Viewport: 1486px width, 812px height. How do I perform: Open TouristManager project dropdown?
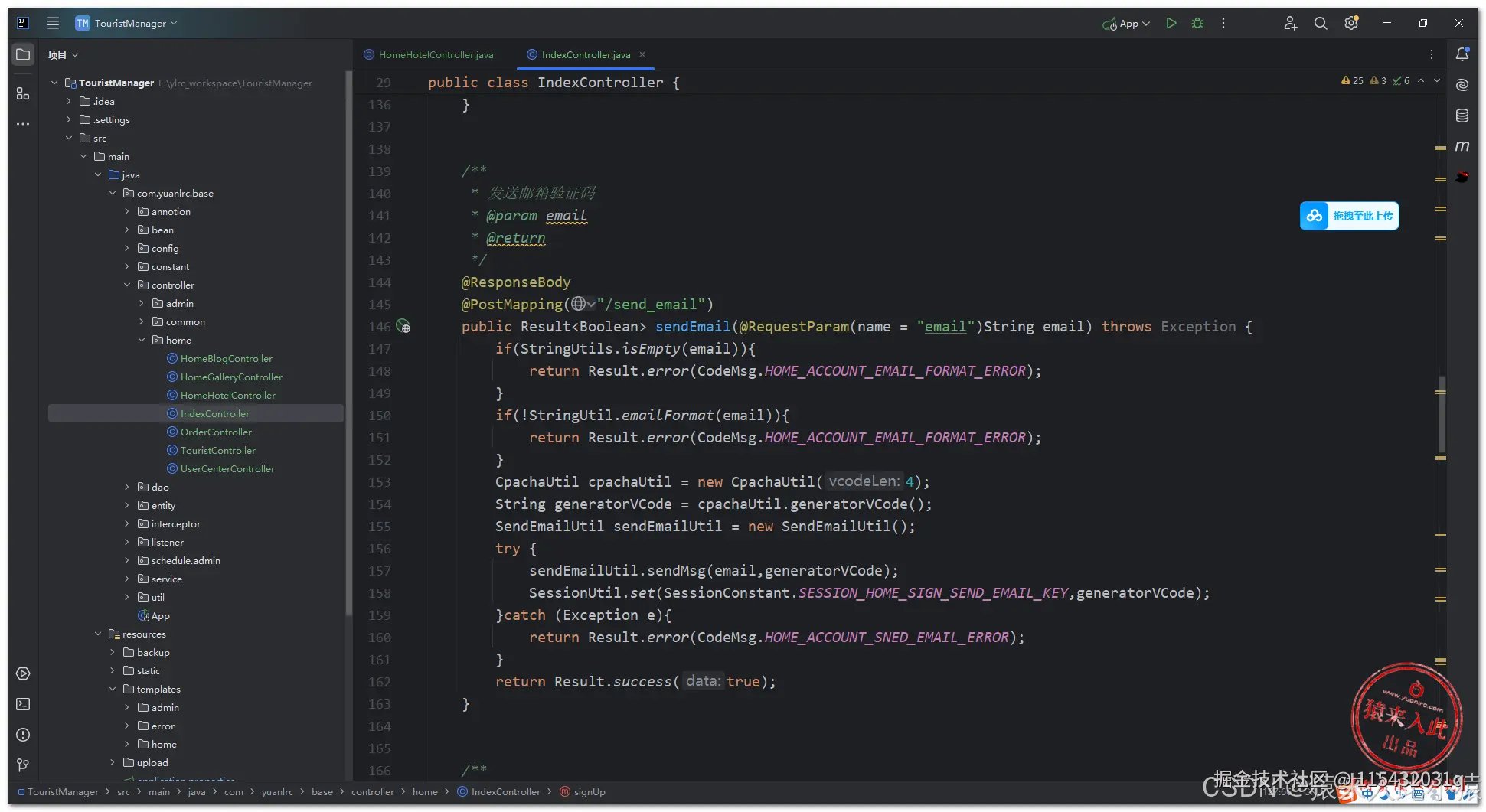pyautogui.click(x=126, y=23)
